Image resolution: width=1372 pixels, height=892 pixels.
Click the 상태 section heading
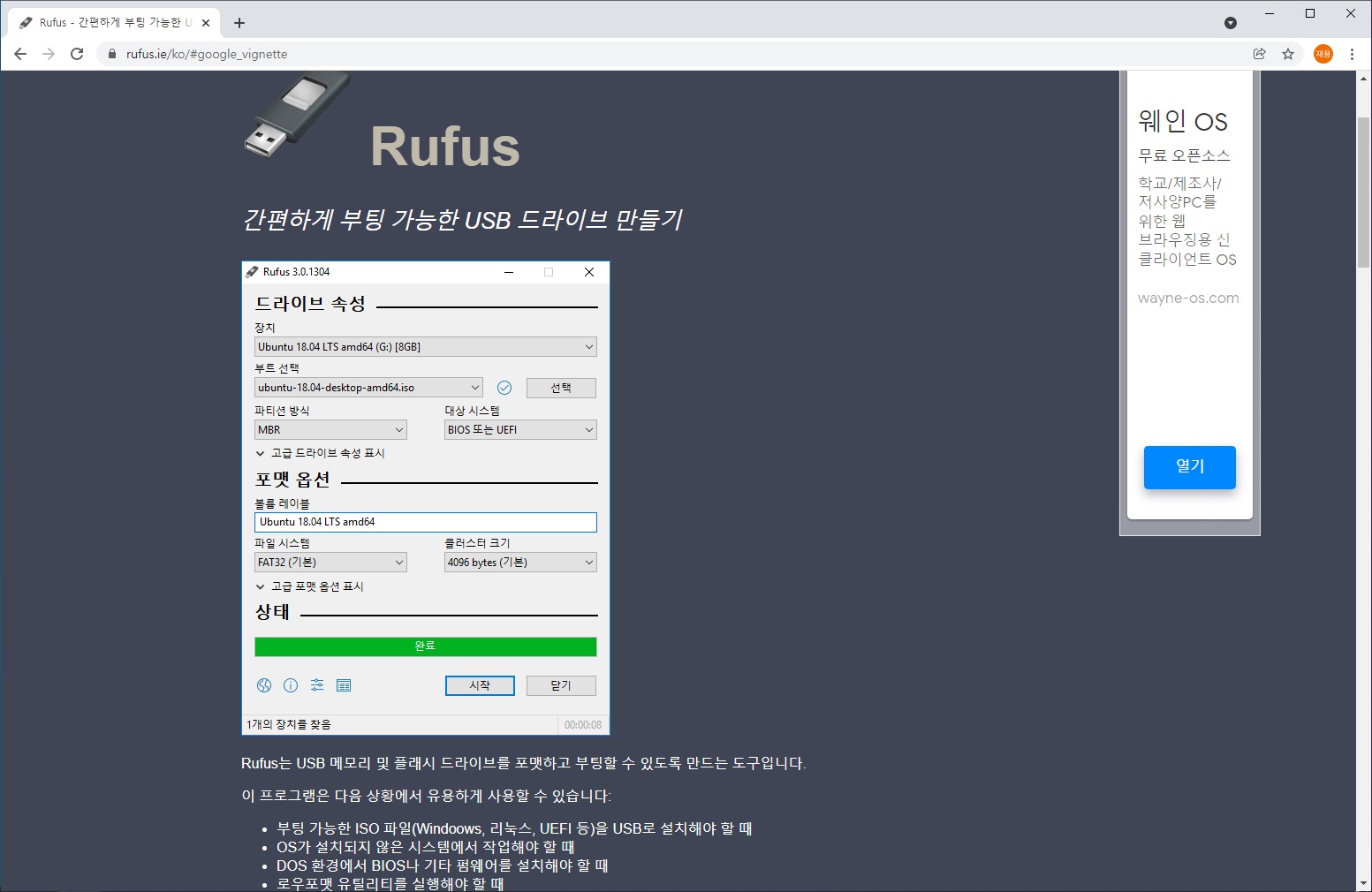click(272, 612)
